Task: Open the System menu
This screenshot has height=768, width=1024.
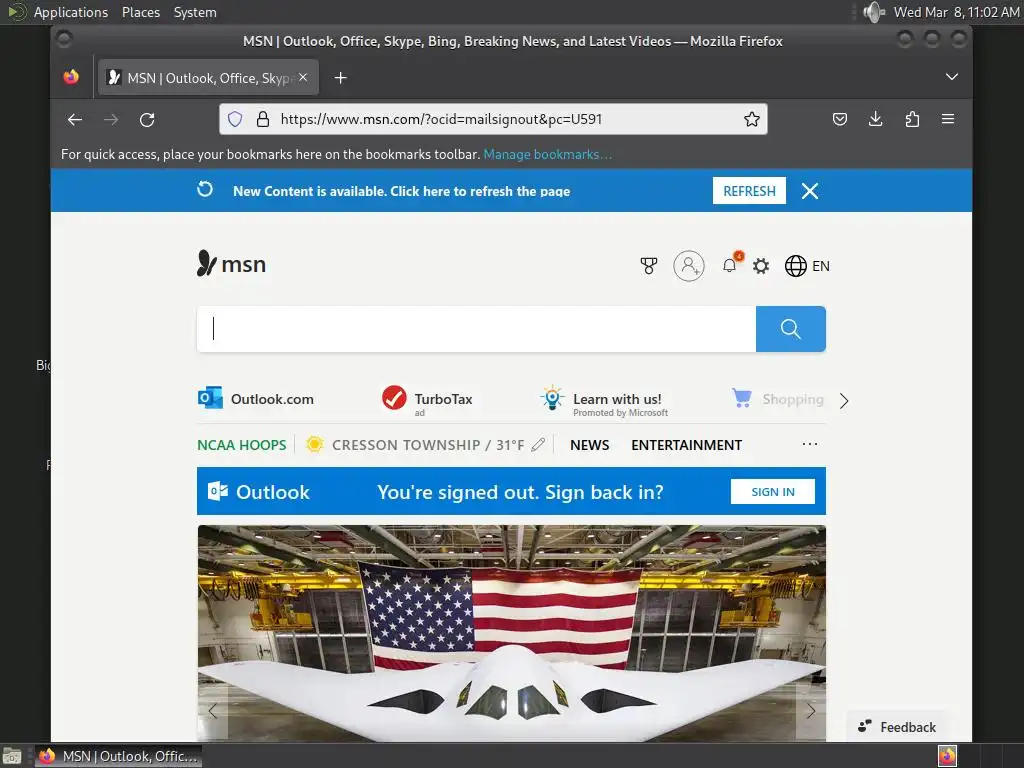Action: point(195,12)
